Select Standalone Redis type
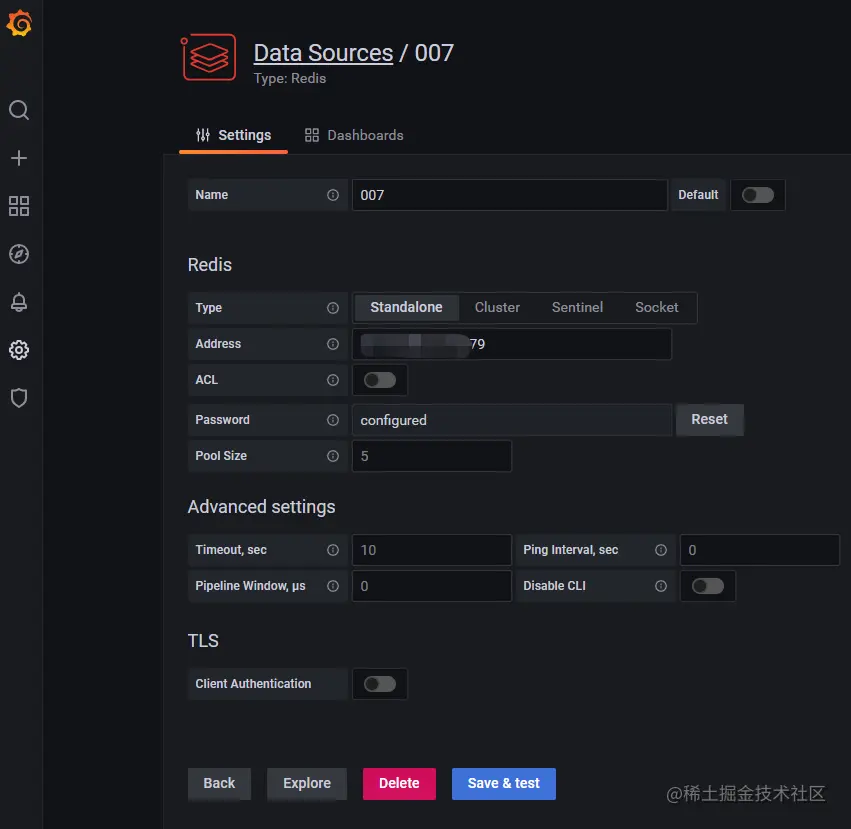 [x=406, y=308]
